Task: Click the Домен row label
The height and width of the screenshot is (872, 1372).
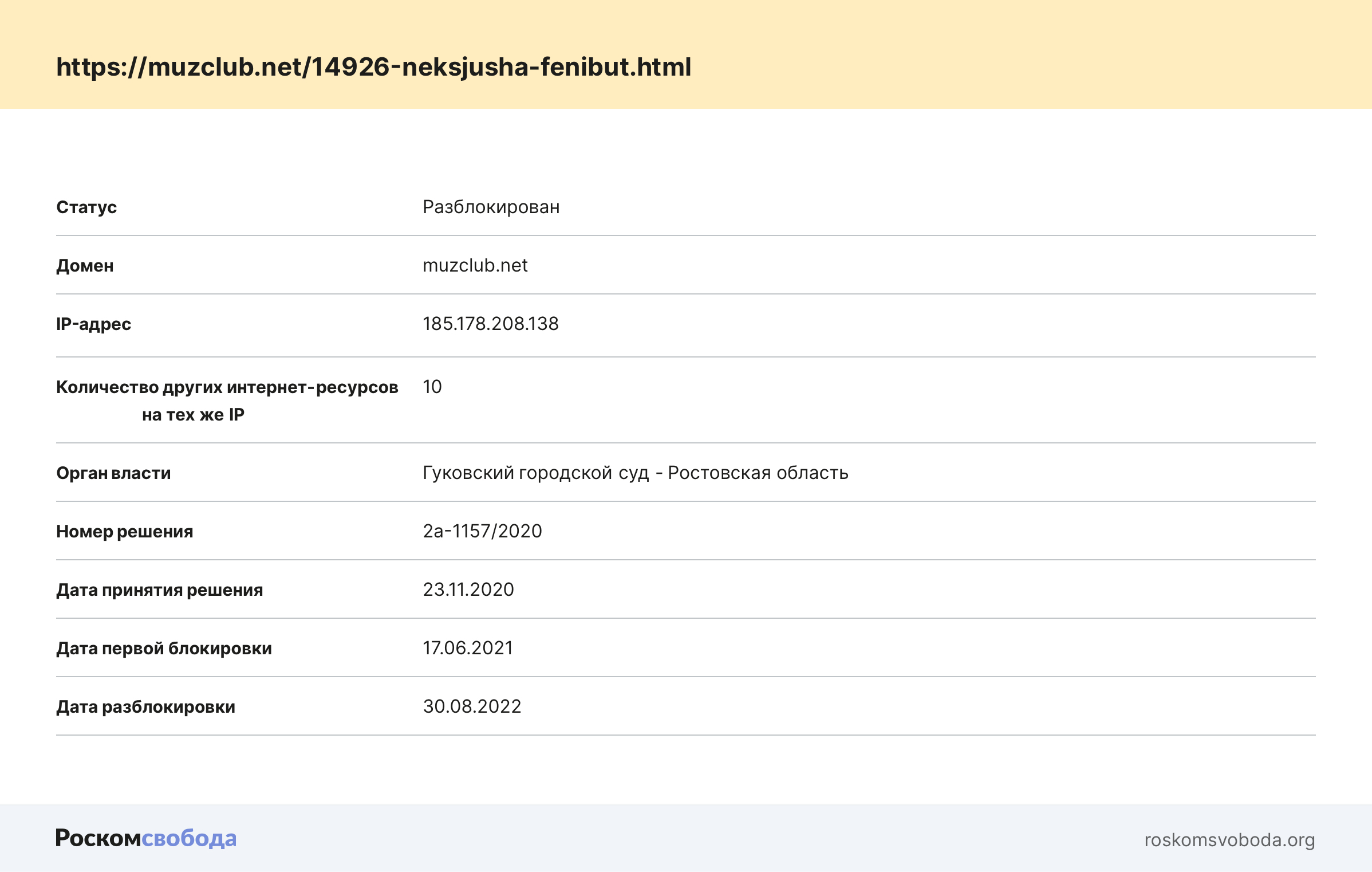Action: coord(85,266)
